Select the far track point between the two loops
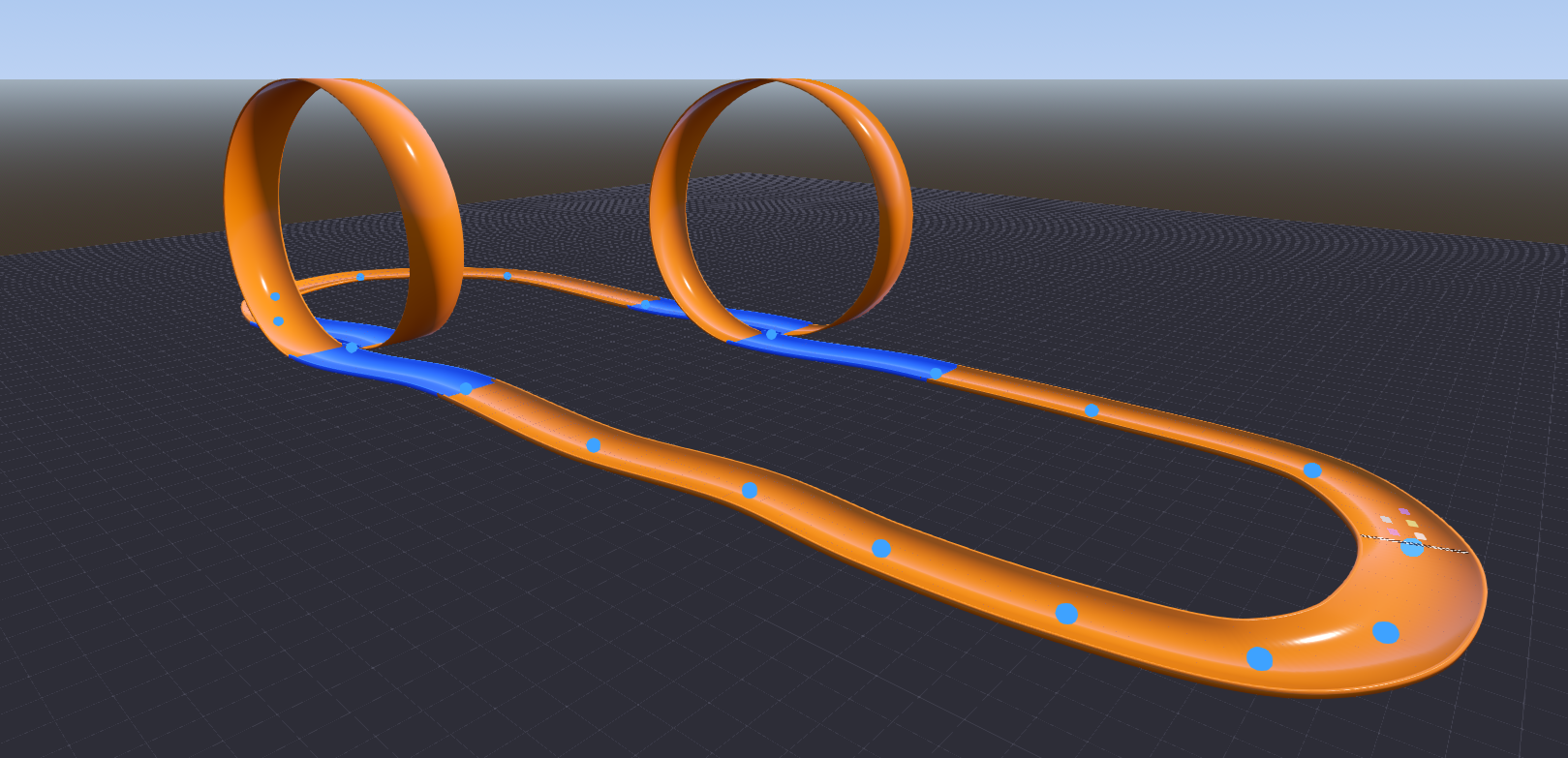 (x=507, y=276)
